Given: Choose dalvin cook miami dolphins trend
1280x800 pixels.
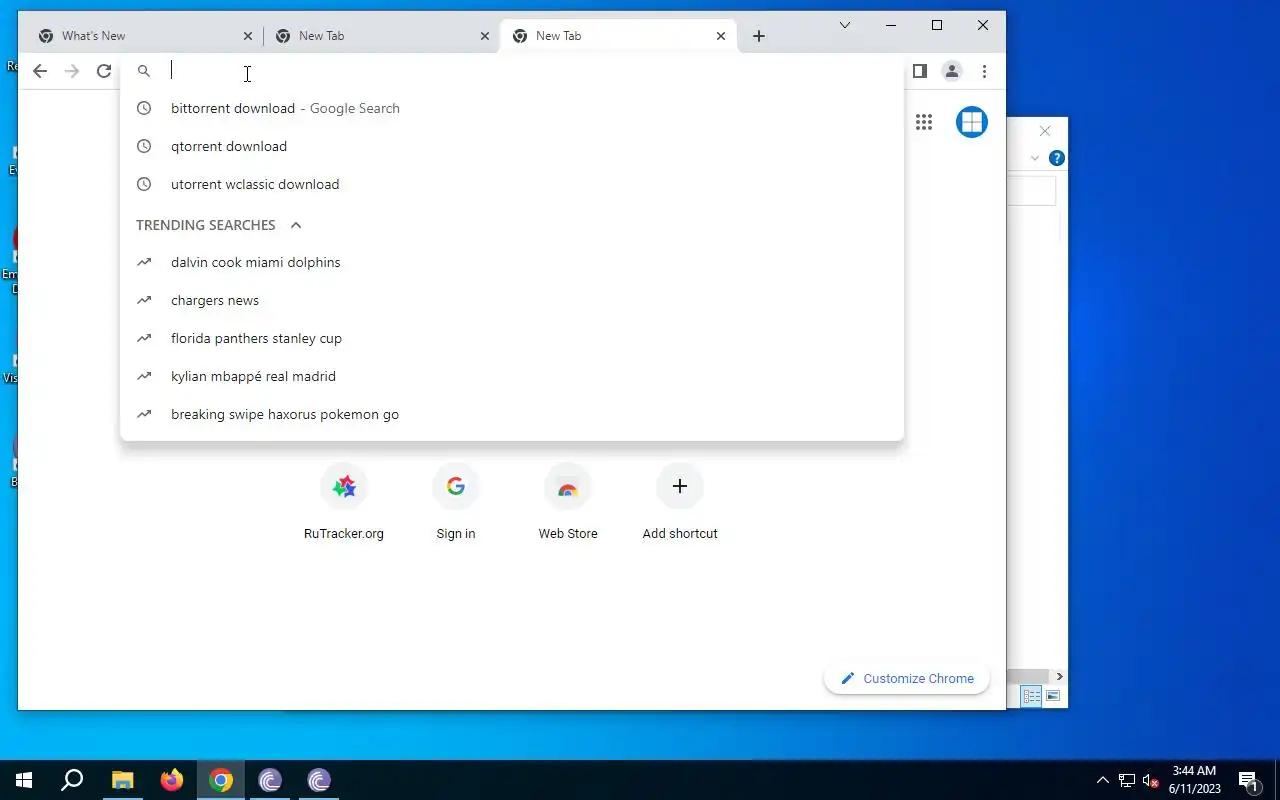Looking at the screenshot, I should click(x=512, y=262).
